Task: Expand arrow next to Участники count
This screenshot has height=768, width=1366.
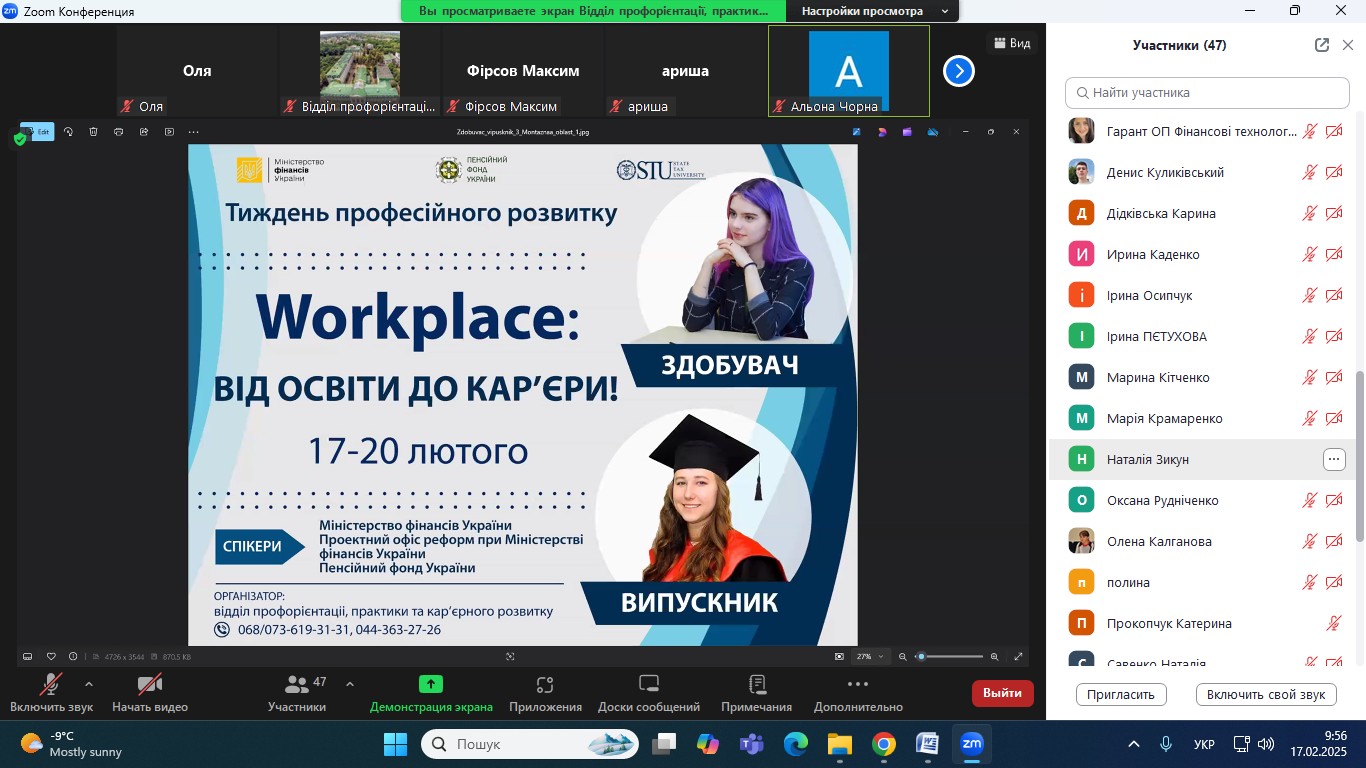Action: 349,684
